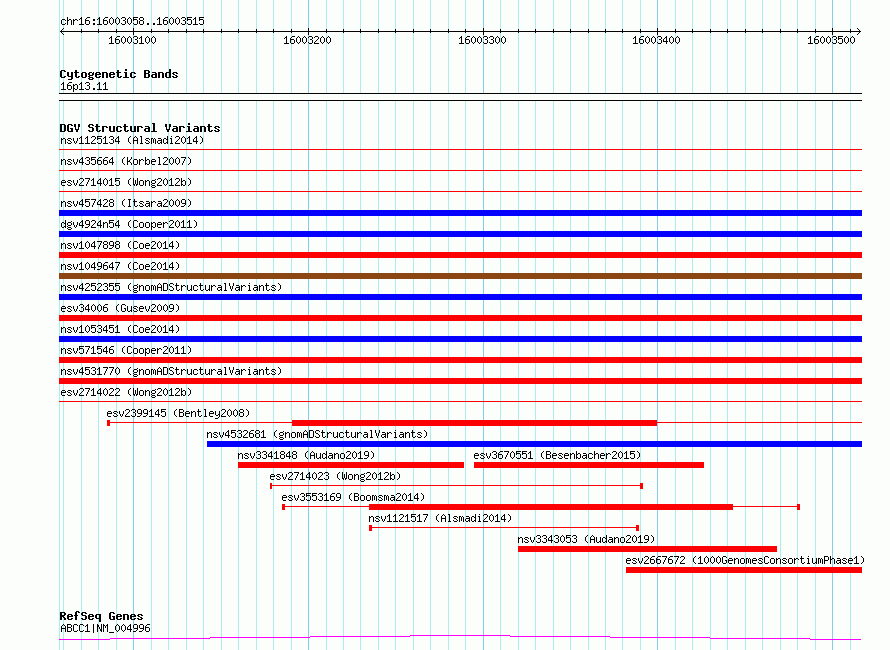Open the RefSeq Genes track title
This screenshot has height=650, width=890.
tap(101, 616)
